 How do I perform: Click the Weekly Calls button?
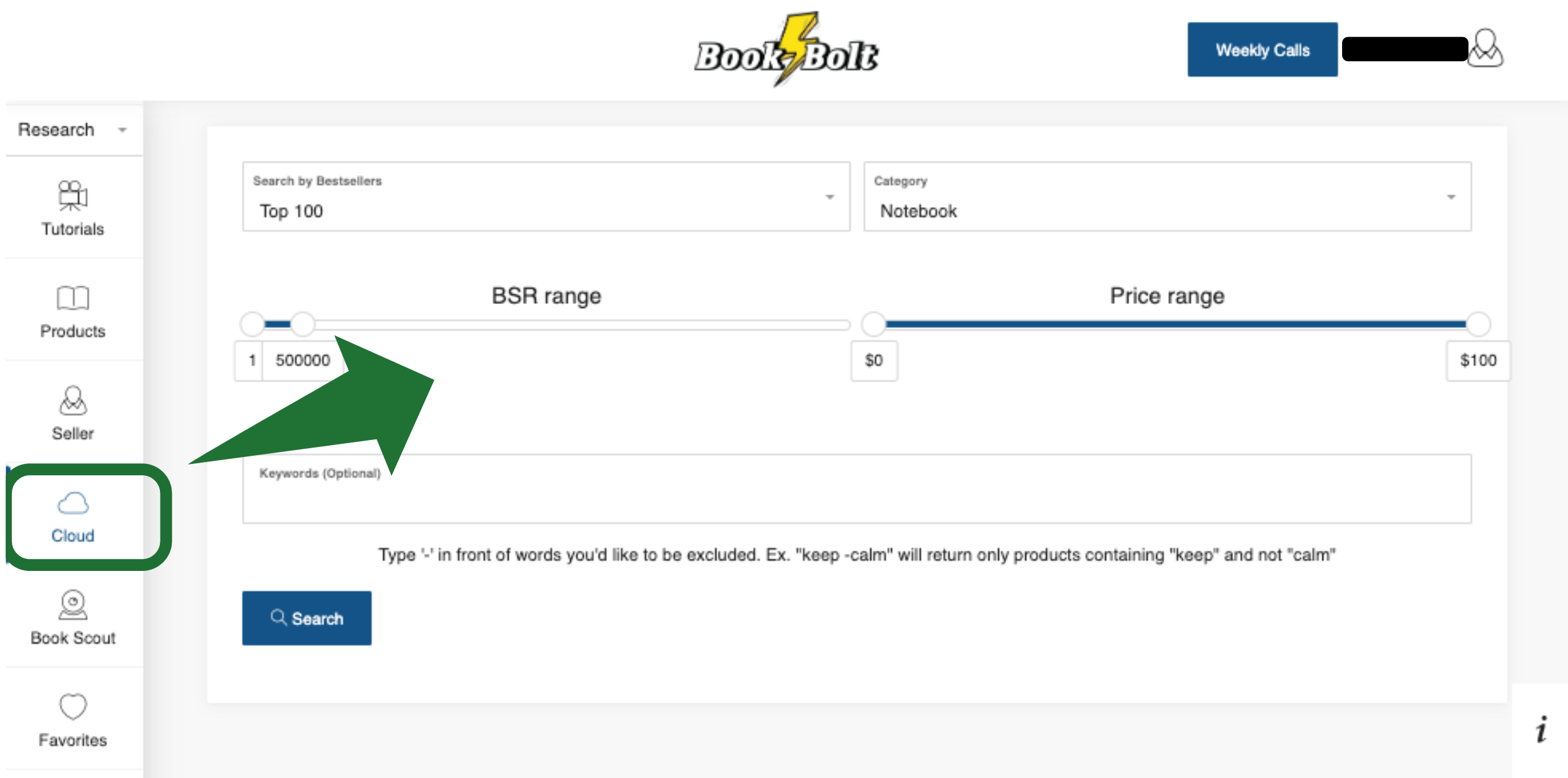click(x=1262, y=50)
